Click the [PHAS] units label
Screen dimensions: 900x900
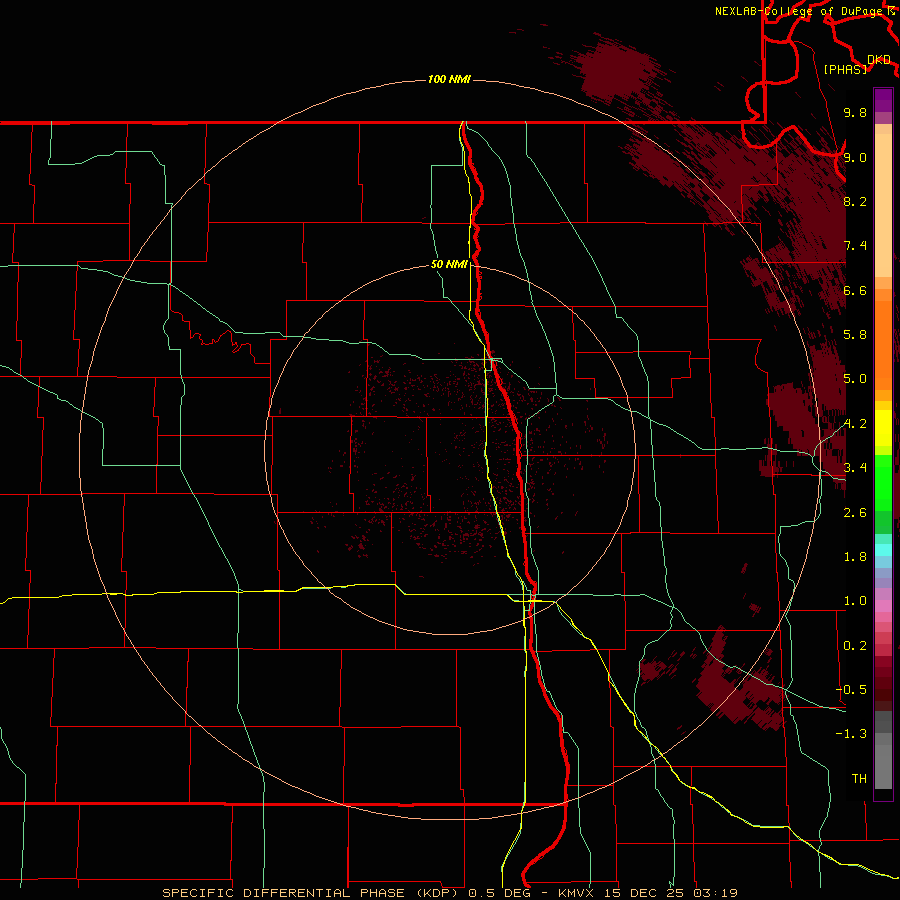pyautogui.click(x=845, y=69)
